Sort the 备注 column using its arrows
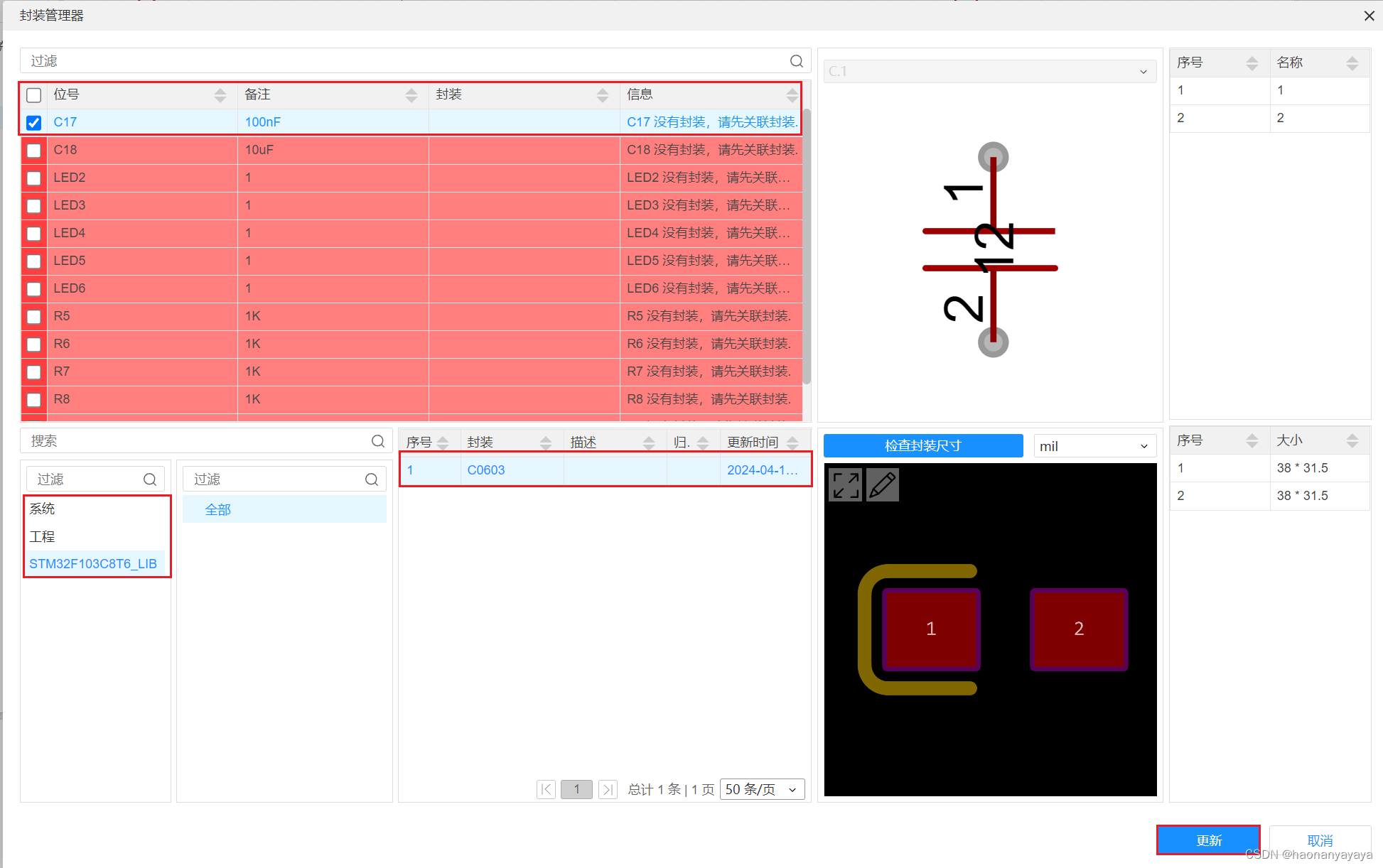Viewport: 1383px width, 868px height. tap(411, 94)
